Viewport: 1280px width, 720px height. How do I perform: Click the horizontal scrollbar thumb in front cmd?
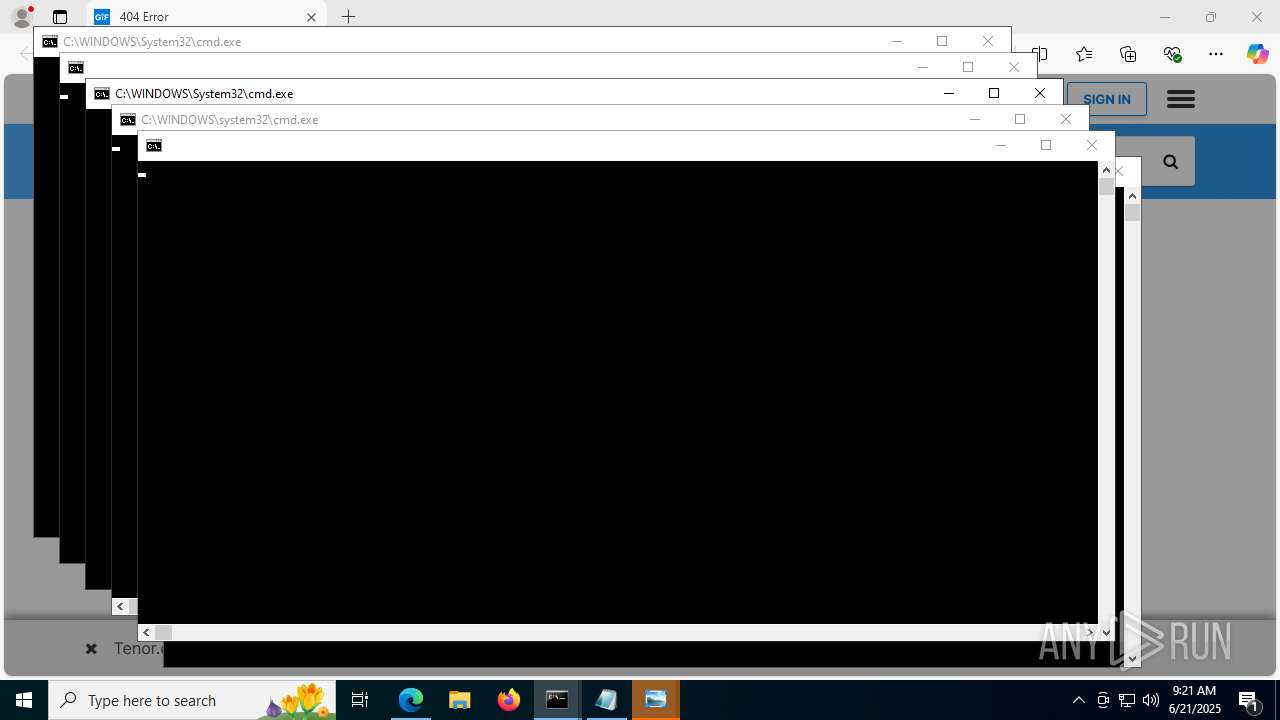click(x=163, y=632)
